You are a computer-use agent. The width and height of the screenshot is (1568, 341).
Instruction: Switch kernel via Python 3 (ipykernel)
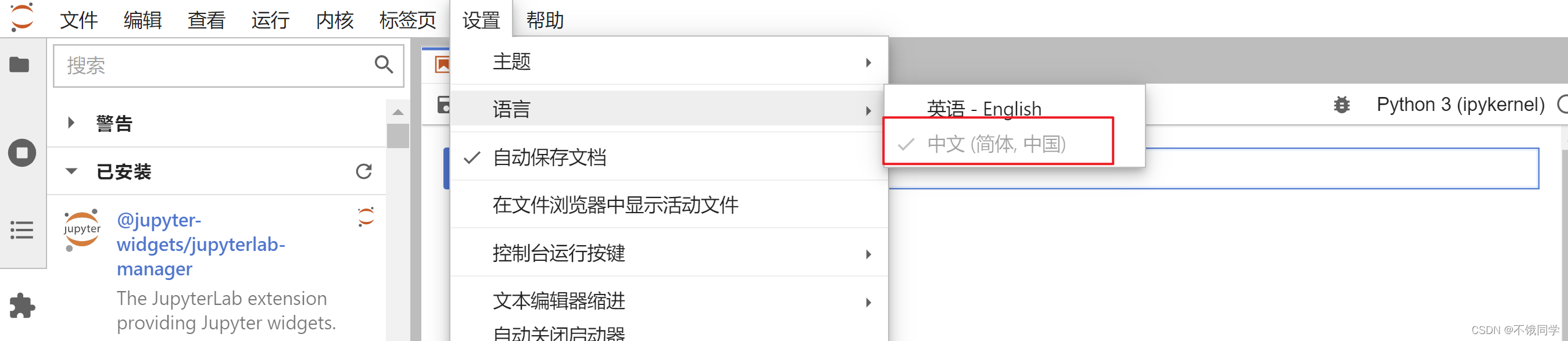tap(1460, 105)
